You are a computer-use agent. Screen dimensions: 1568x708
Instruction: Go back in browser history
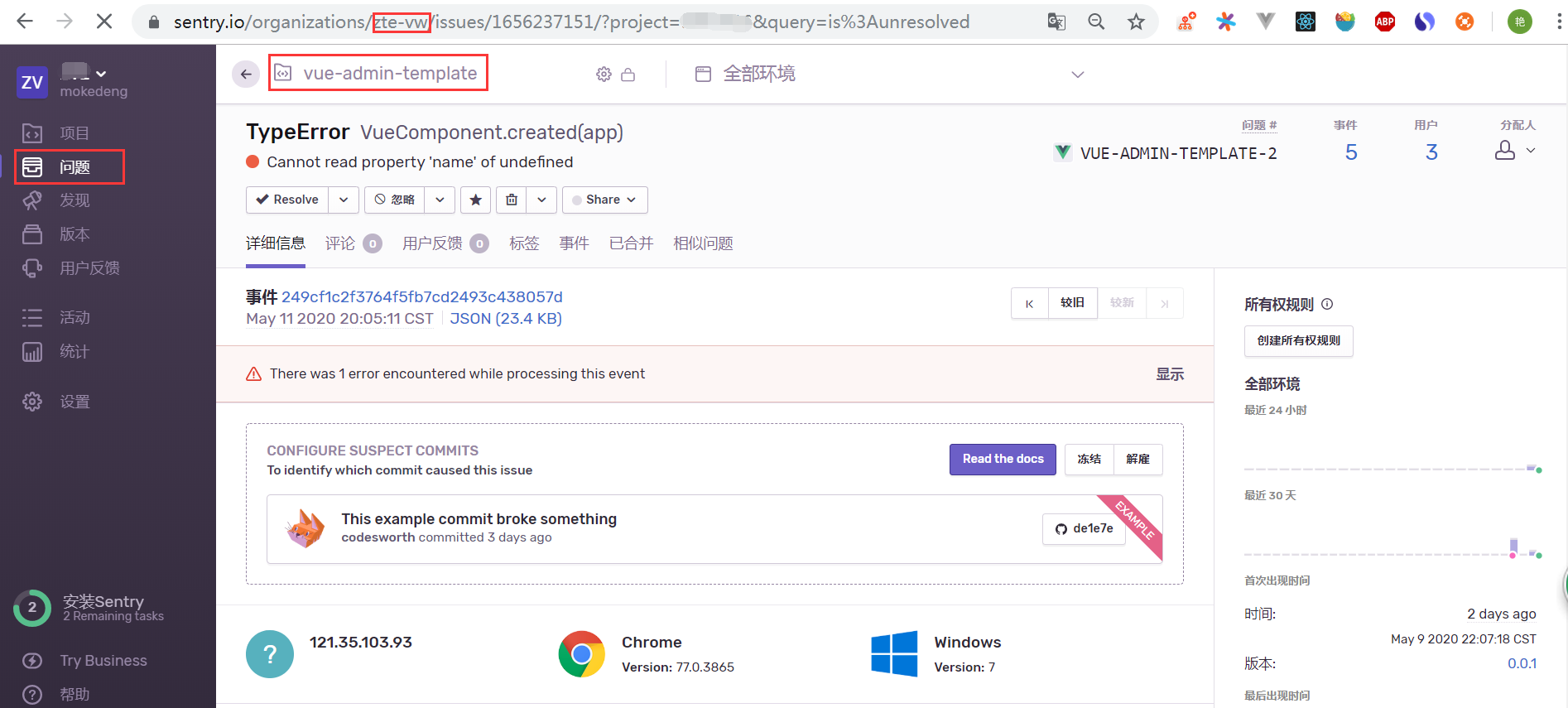[25, 22]
